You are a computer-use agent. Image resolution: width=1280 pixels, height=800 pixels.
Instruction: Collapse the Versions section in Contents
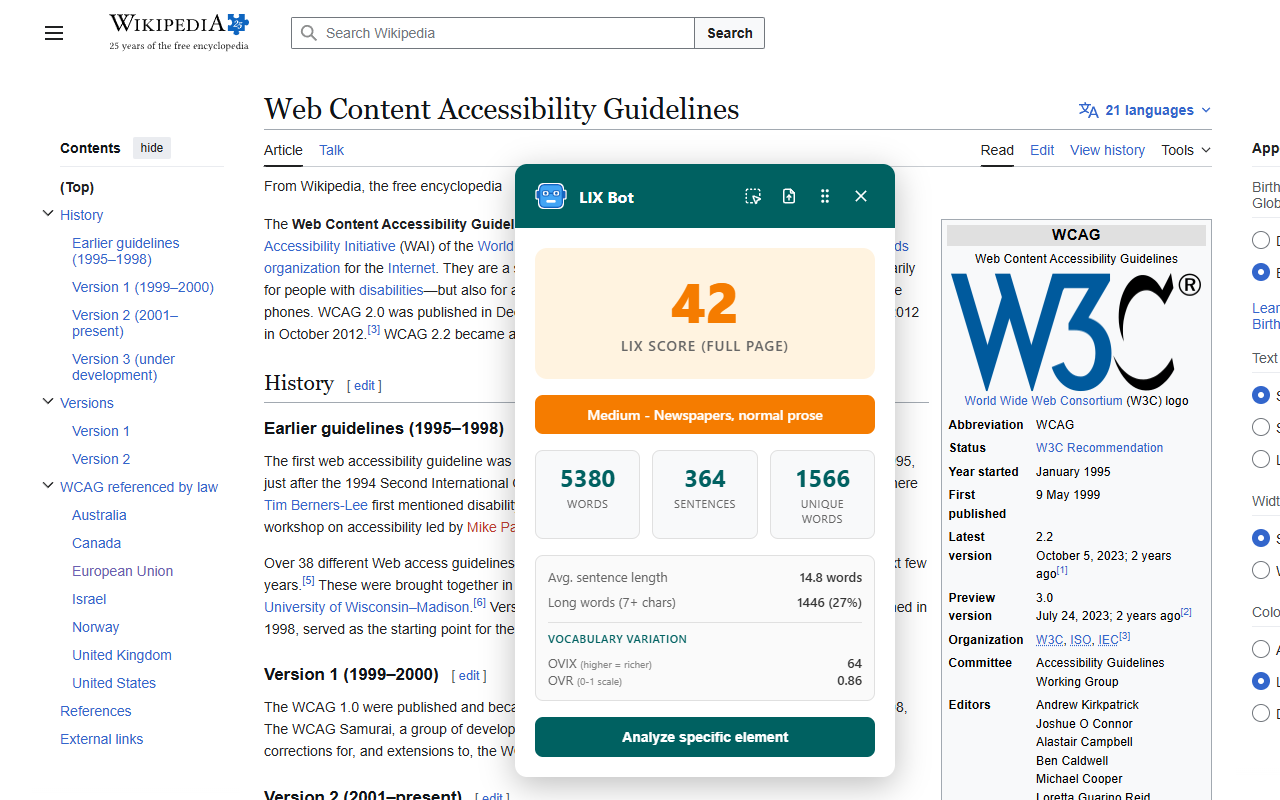48,402
